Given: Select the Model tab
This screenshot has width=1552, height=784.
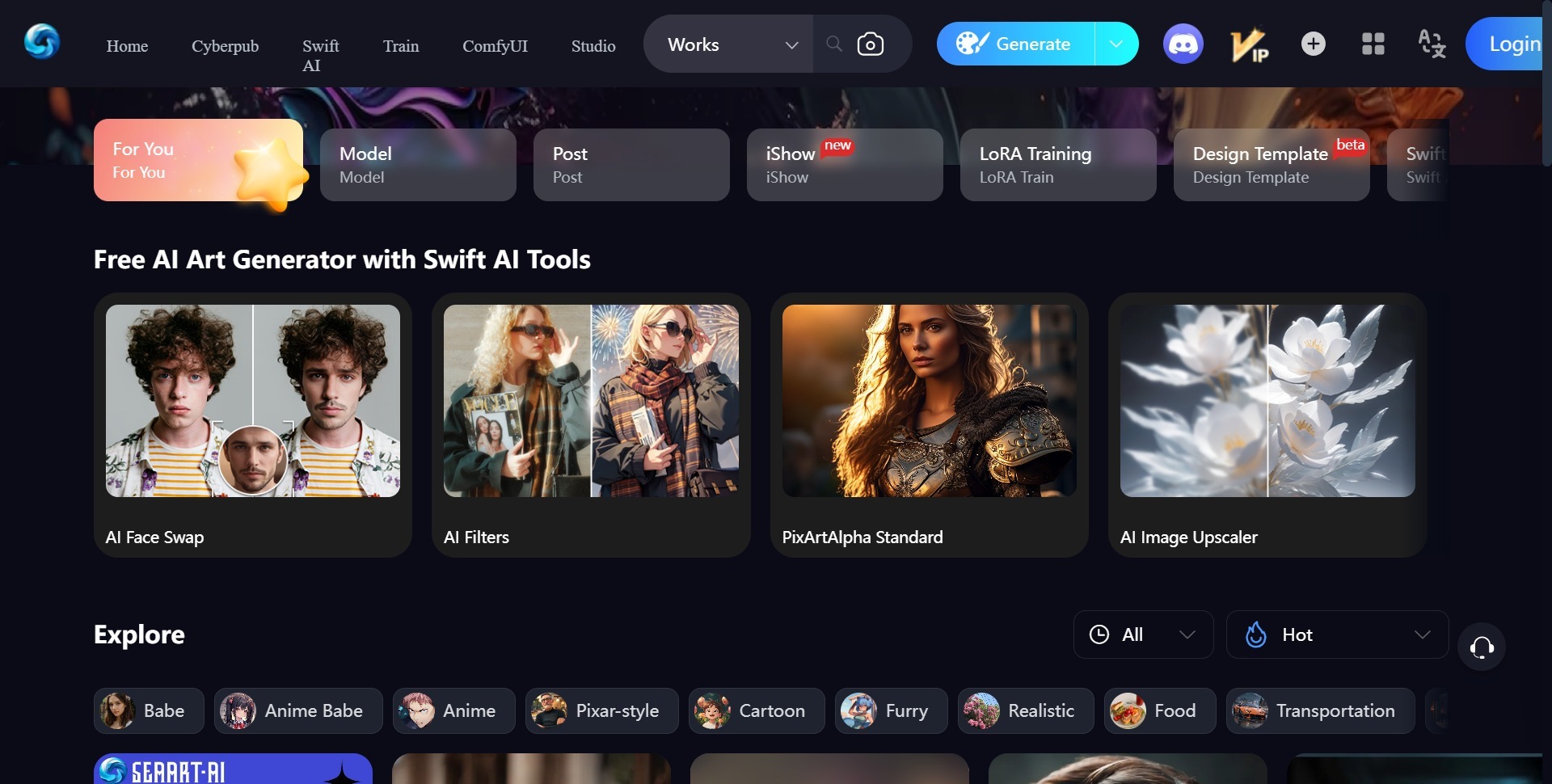Looking at the screenshot, I should pyautogui.click(x=418, y=165).
